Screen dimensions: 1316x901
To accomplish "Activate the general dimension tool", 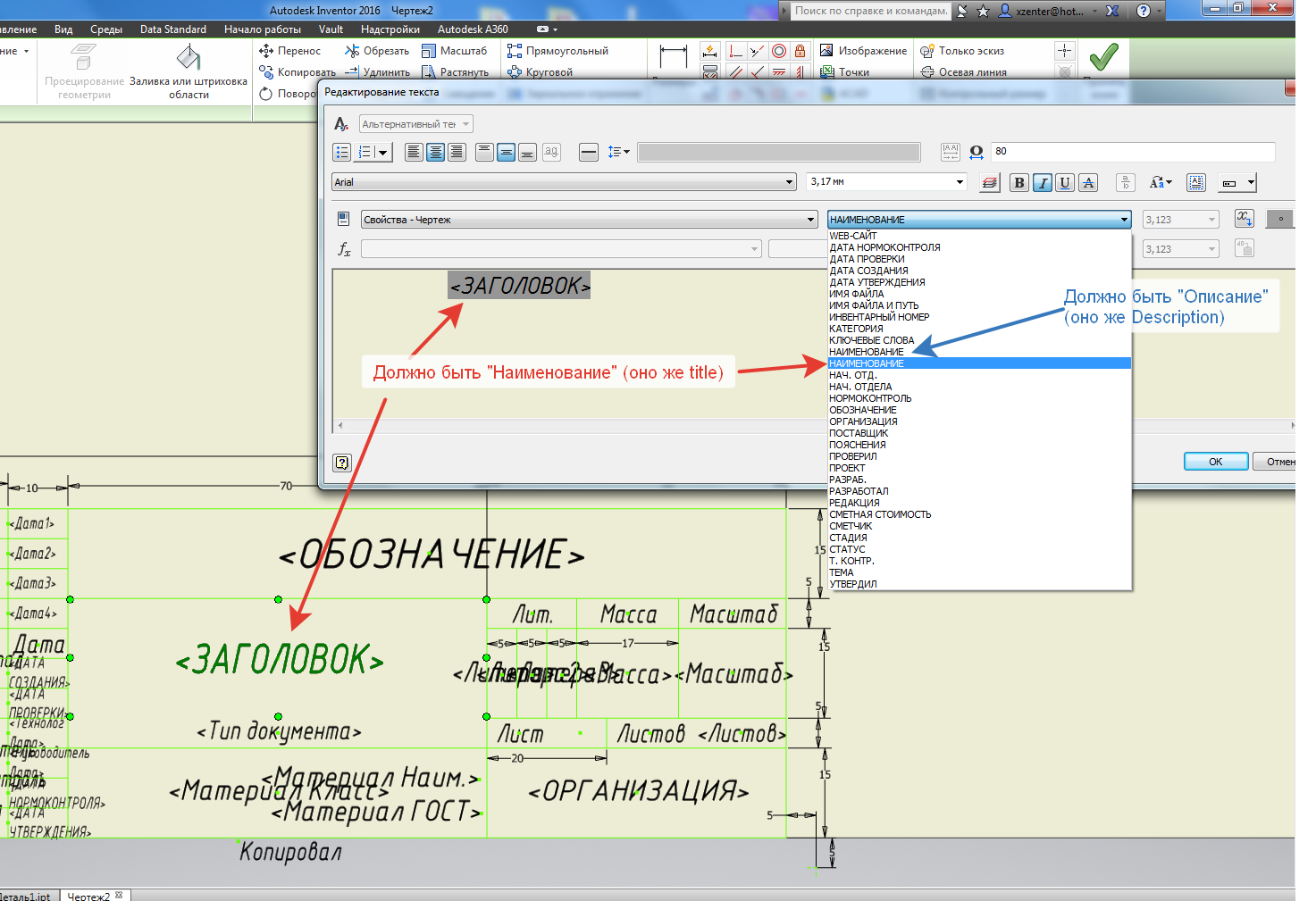I will (x=673, y=57).
